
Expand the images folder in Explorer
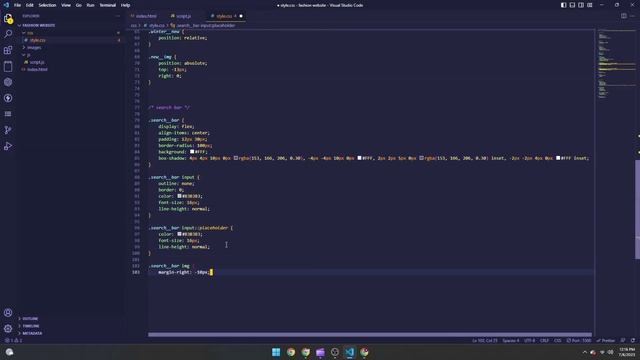point(34,47)
